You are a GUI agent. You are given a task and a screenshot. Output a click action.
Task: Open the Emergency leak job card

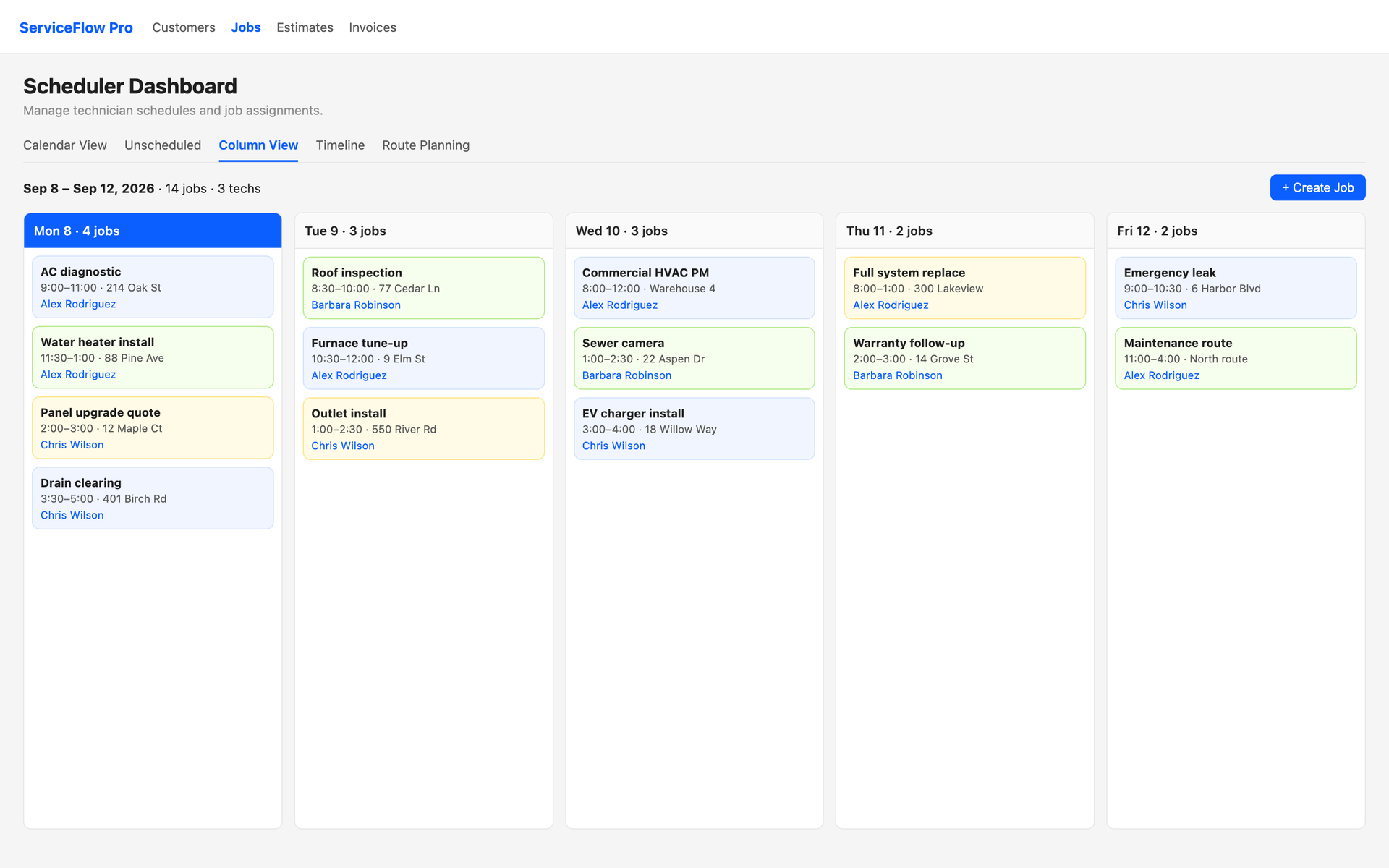[x=1236, y=288]
